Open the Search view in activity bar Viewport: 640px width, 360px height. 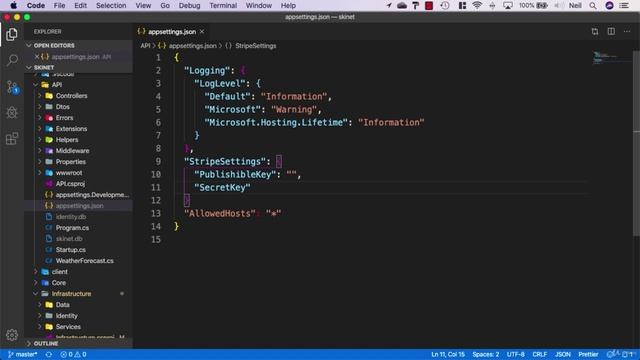click(x=12, y=60)
